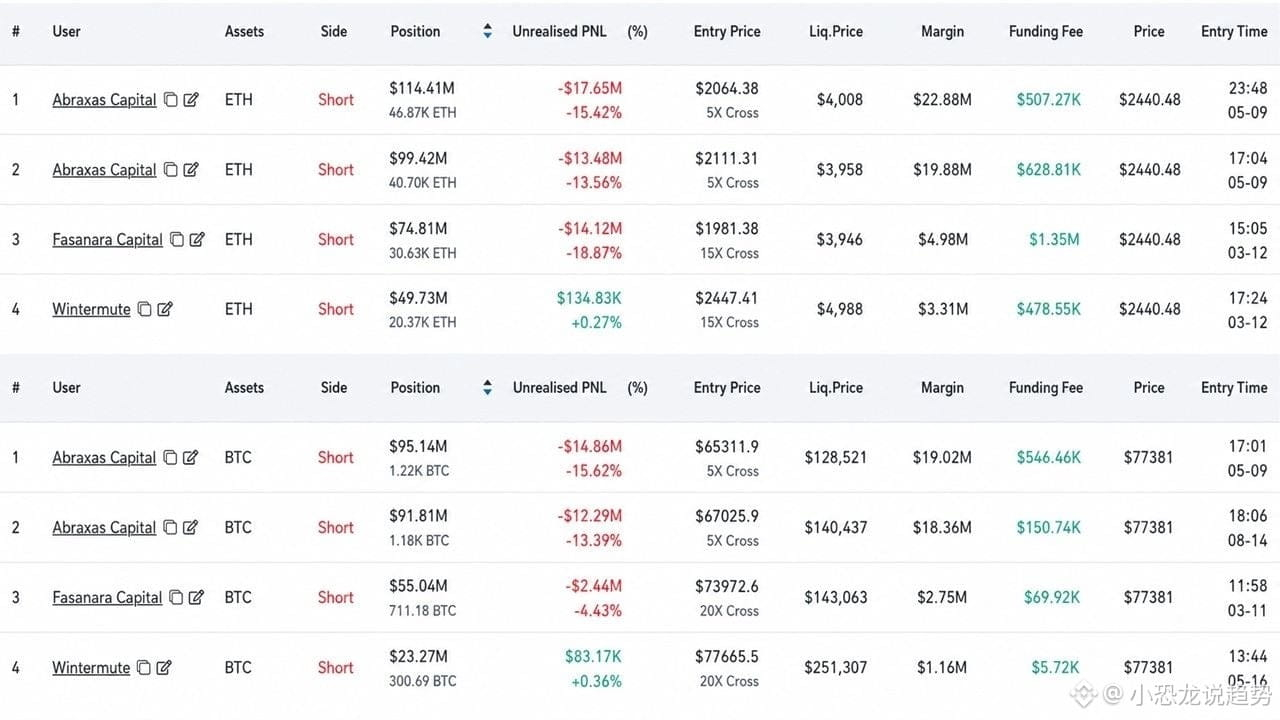Image resolution: width=1280 pixels, height=720 pixels.
Task: Click Margin column header in BTC table
Action: pyautogui.click(x=942, y=388)
